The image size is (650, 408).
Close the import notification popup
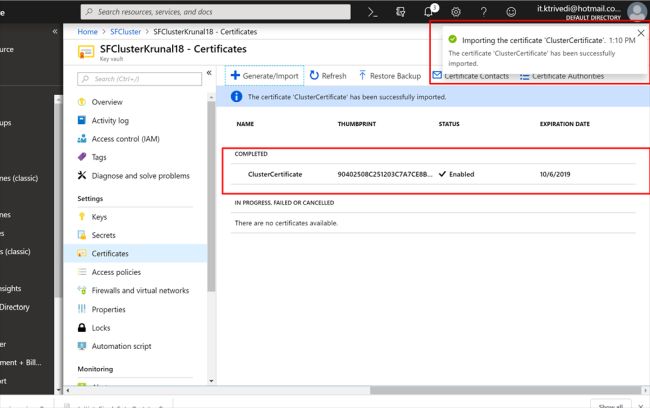point(641,33)
